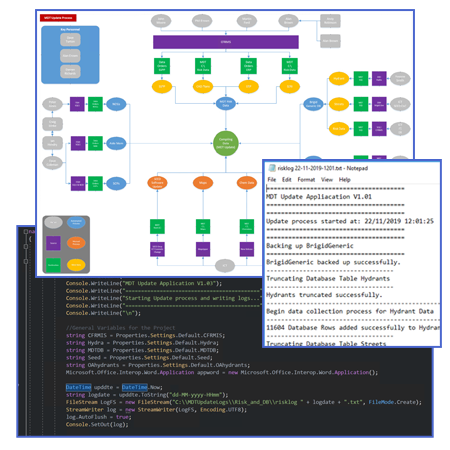Select the orange MDD Software Update ellipse
The width and height of the screenshot is (450, 450).
[157, 183]
